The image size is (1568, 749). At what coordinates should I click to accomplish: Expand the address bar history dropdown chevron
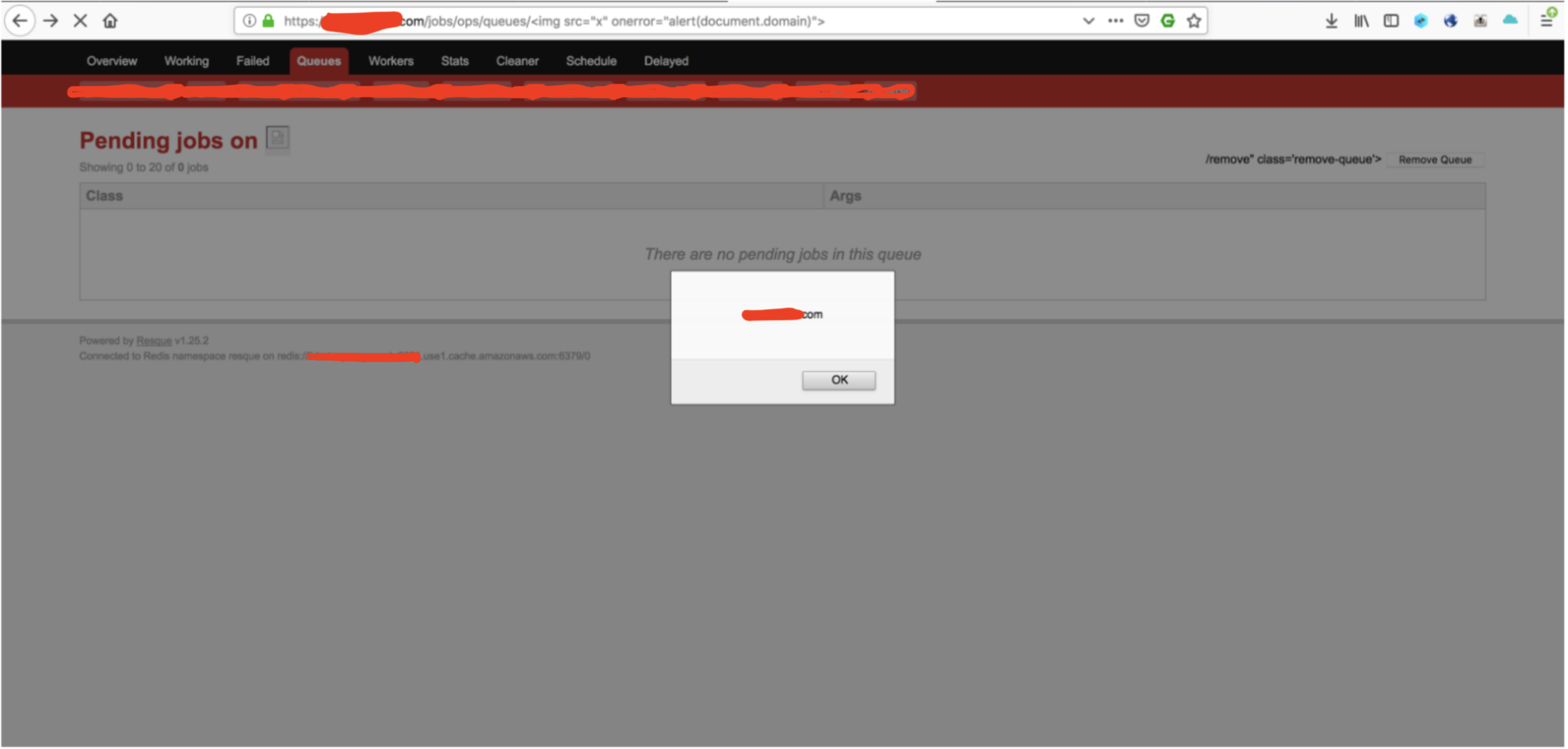tap(1089, 21)
